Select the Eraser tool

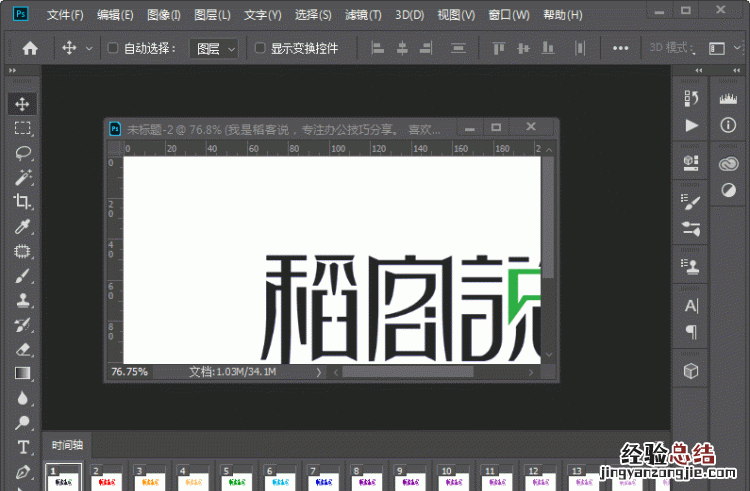pos(22,349)
